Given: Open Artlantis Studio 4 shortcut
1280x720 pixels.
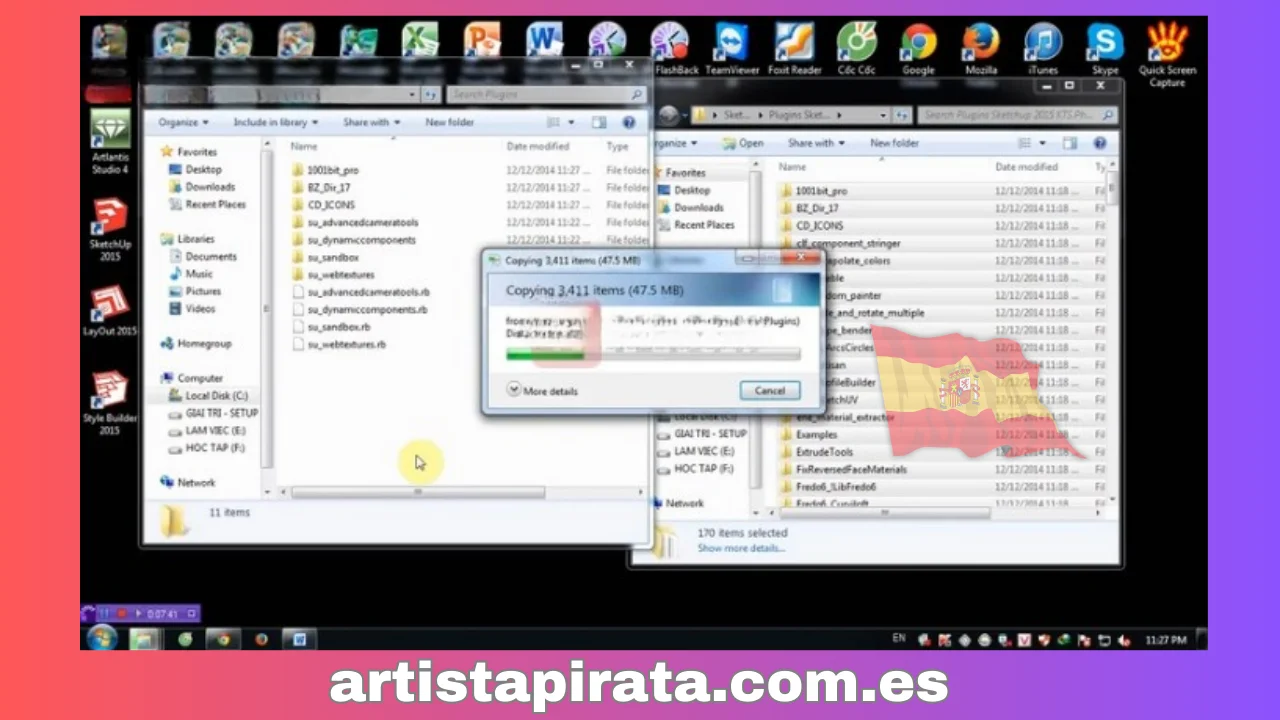Looking at the screenshot, I should (x=110, y=141).
